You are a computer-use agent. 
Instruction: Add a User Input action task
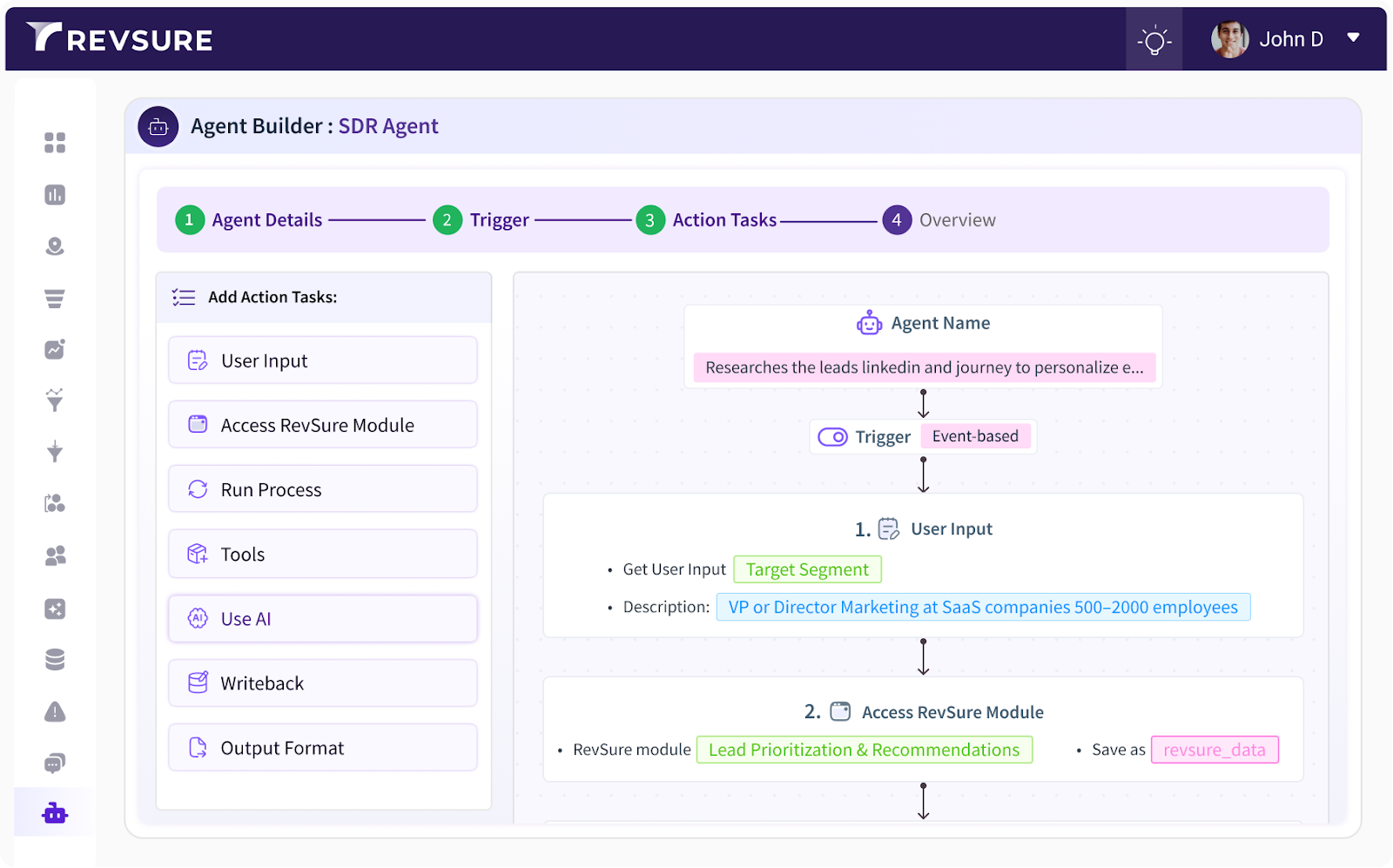coord(323,360)
